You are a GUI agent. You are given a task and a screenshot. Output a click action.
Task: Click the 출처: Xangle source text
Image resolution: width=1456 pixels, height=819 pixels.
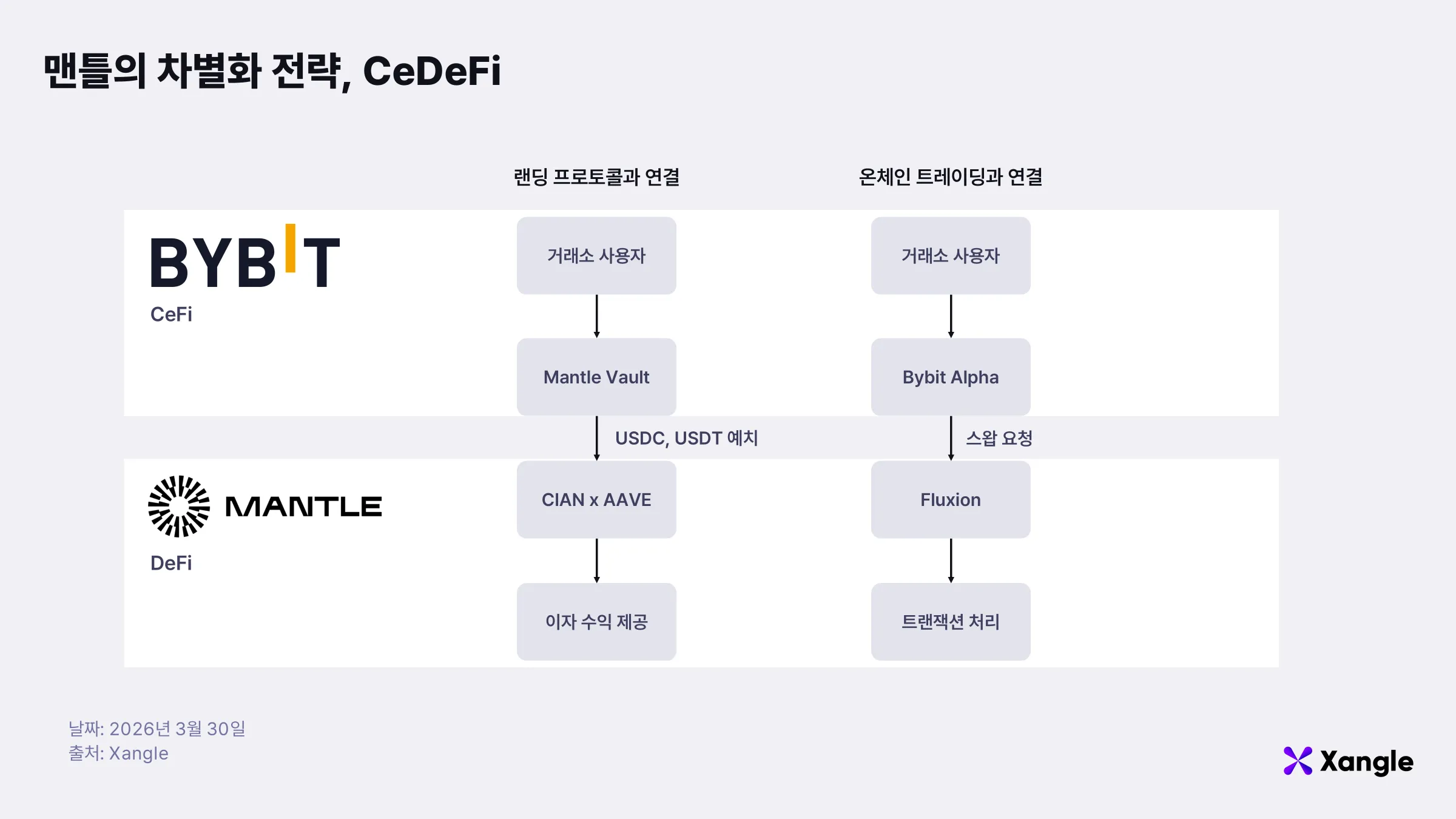click(x=118, y=753)
